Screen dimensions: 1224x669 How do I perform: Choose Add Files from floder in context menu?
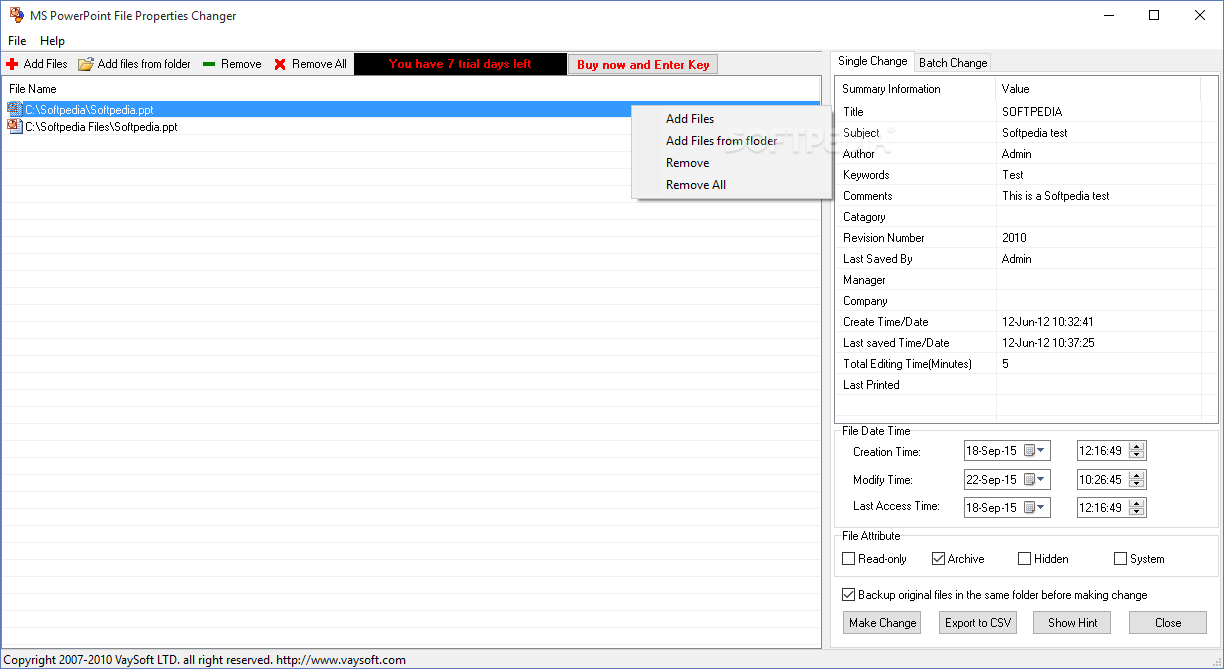point(732,141)
